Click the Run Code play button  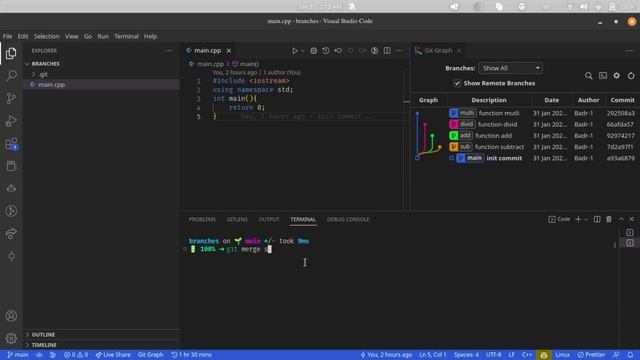[295, 51]
